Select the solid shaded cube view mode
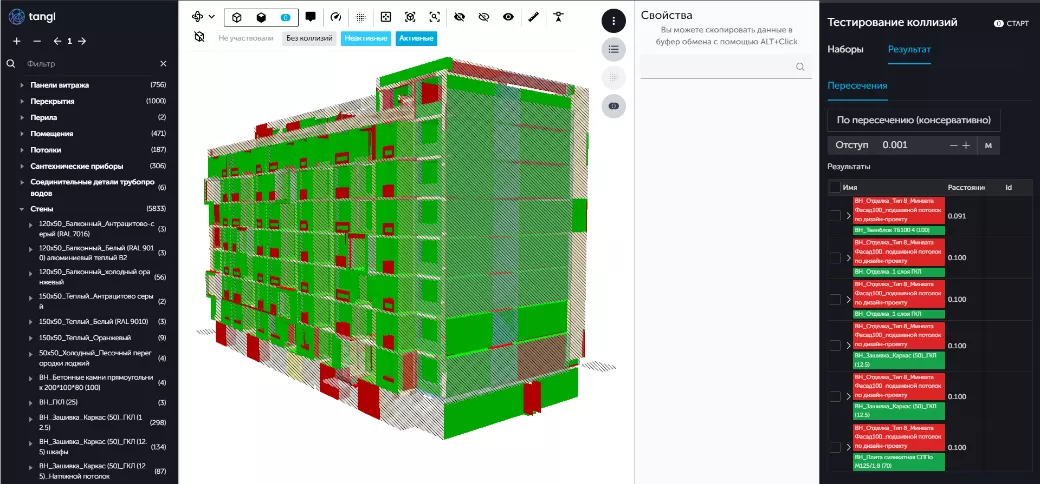The width and height of the screenshot is (1040, 484). coord(260,17)
